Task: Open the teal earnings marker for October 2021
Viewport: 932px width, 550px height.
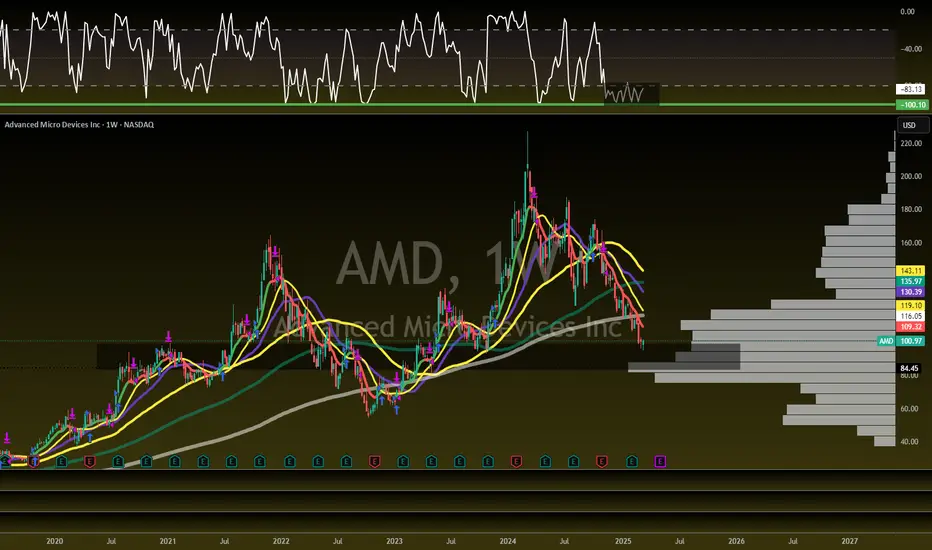Action: click(260, 461)
